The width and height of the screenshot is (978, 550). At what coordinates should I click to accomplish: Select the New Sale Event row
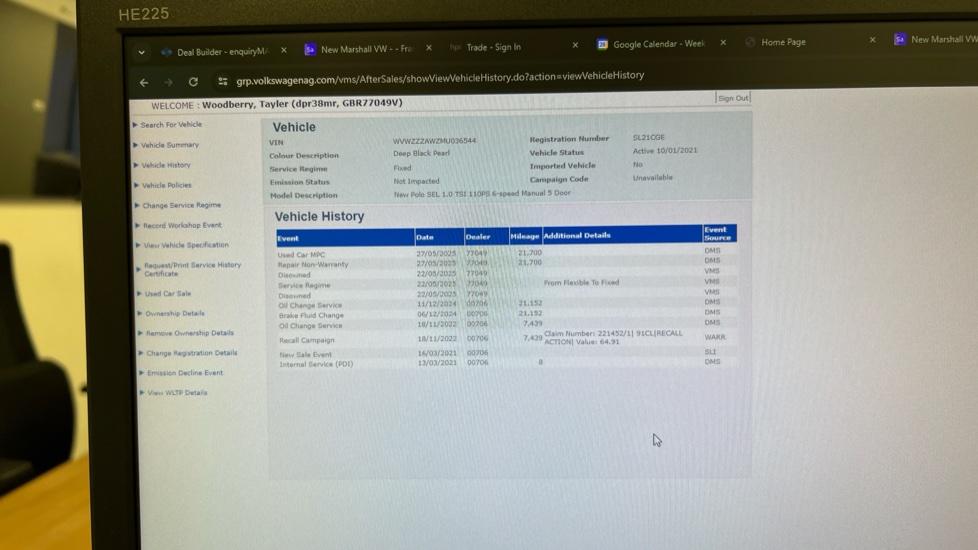[x=506, y=354]
